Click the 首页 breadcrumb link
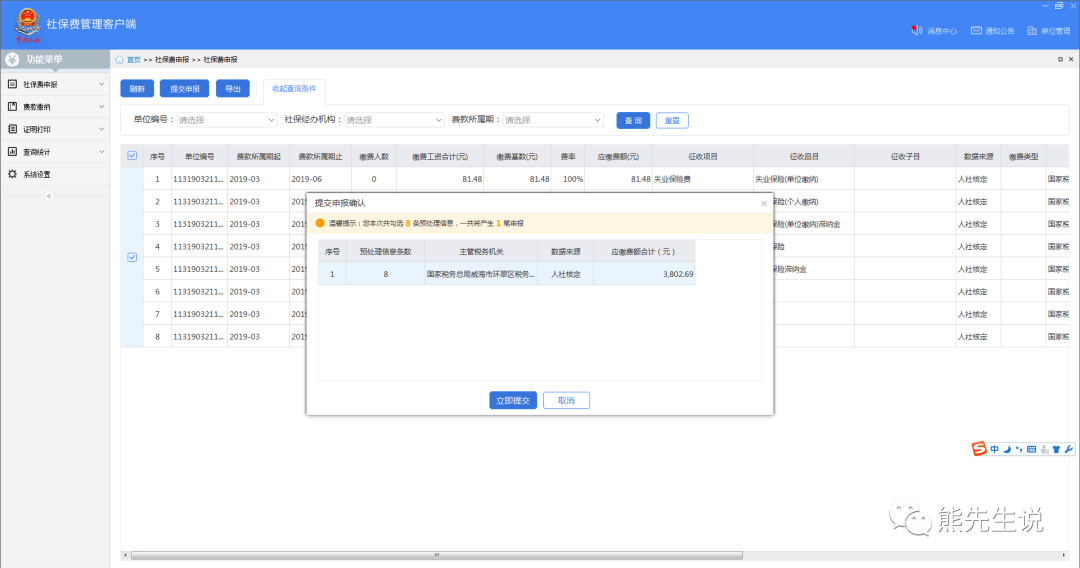This screenshot has width=1080, height=568. [x=134, y=60]
